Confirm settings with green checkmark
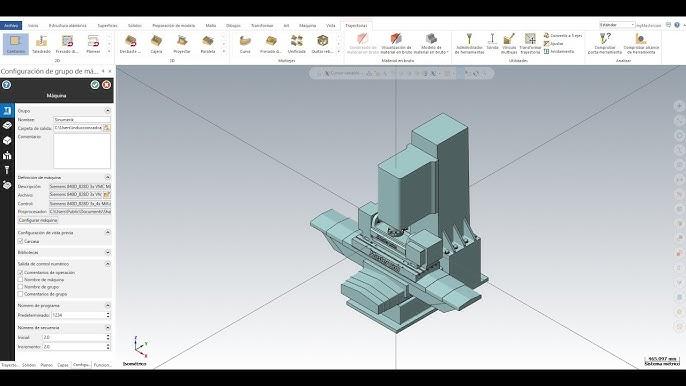 point(94,85)
